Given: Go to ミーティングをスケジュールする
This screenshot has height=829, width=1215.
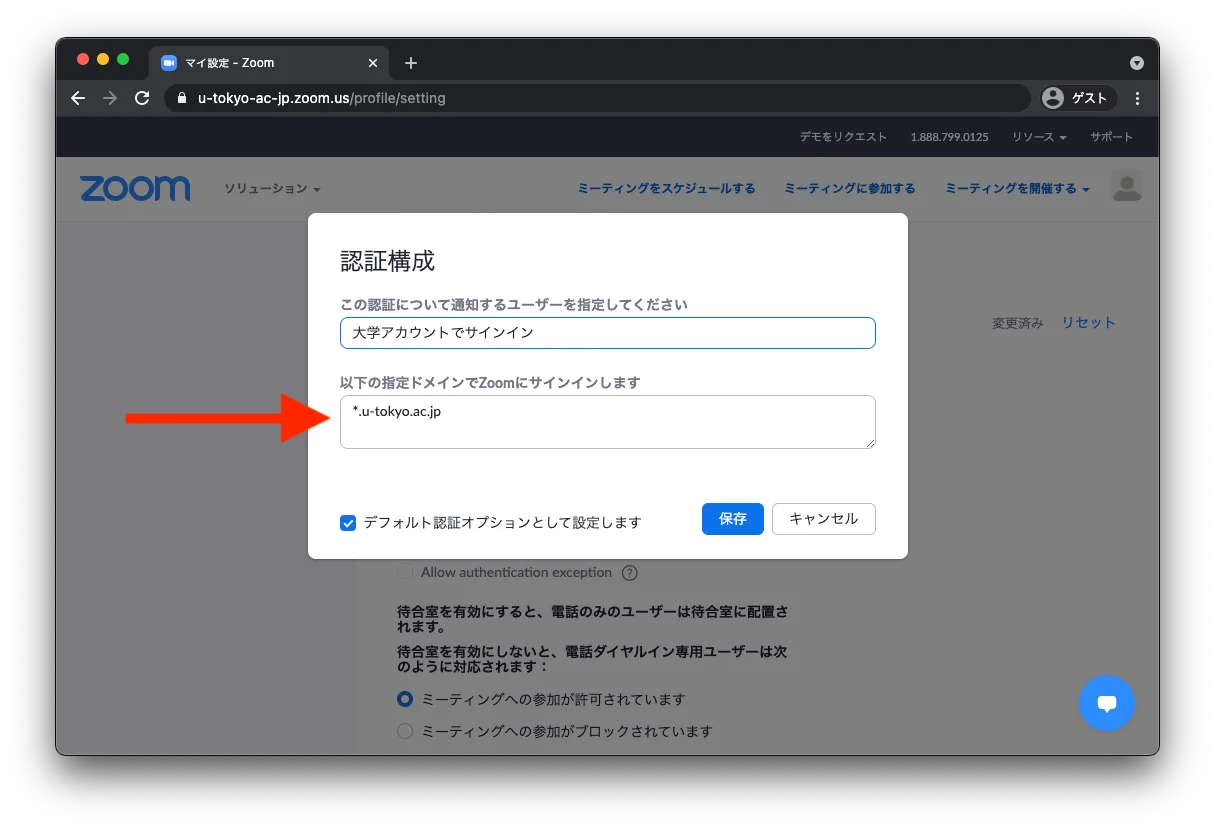Looking at the screenshot, I should pos(666,188).
